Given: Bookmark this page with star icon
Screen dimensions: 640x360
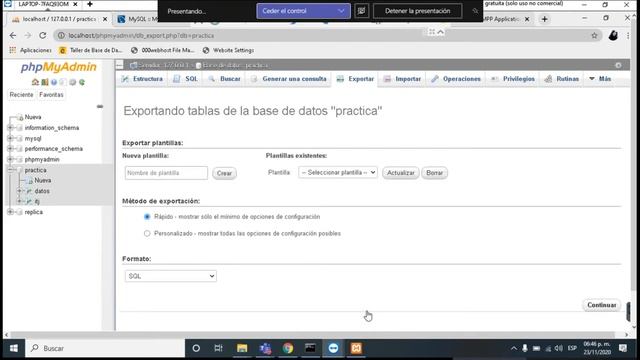Looking at the screenshot, I should tap(594, 36).
